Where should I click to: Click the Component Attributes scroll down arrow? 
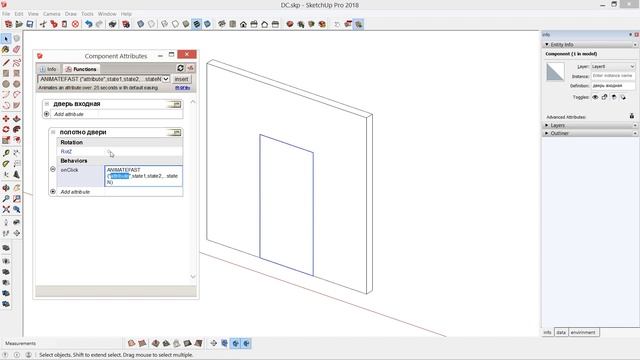pos(193,276)
